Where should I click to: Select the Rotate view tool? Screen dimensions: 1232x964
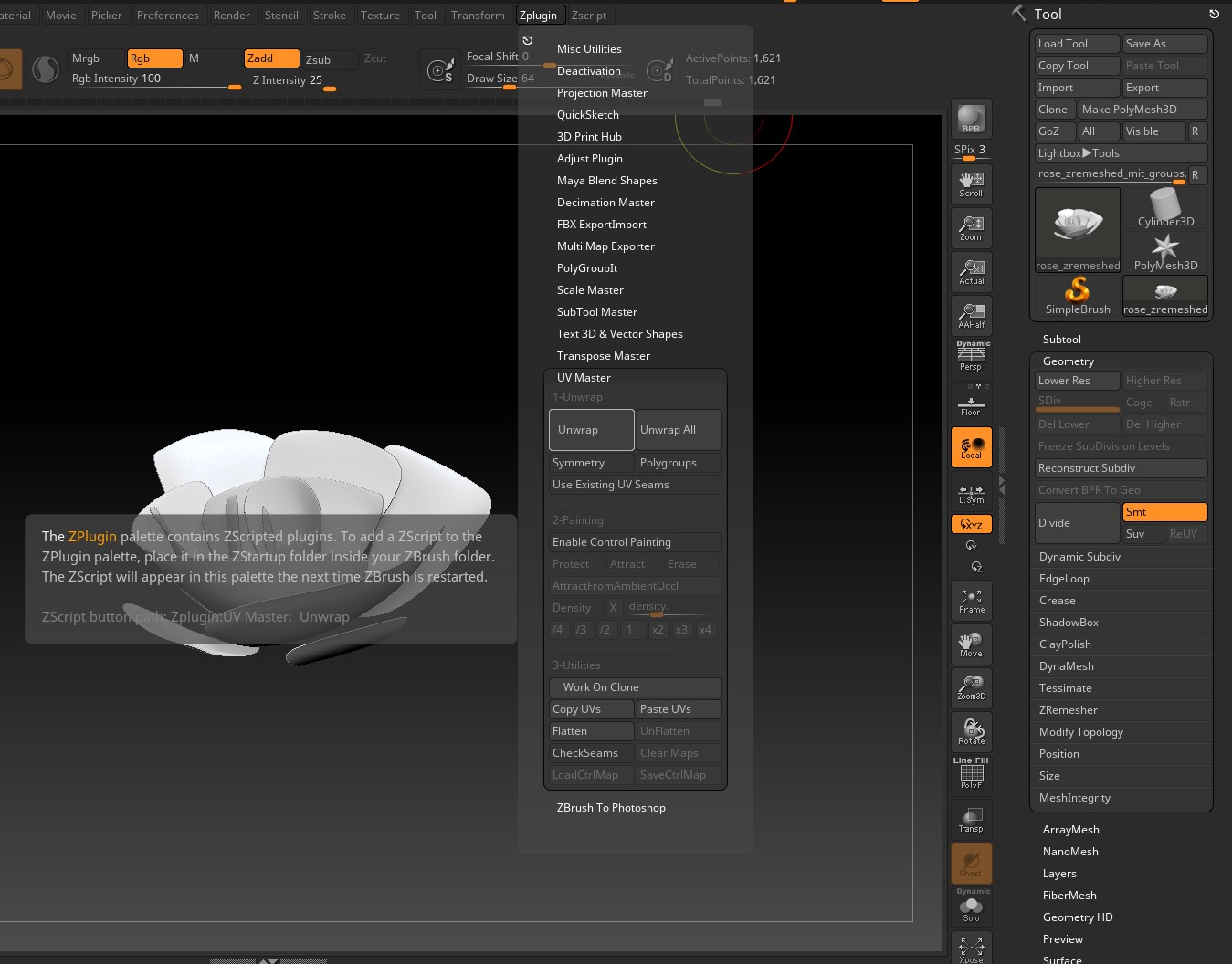pos(971,732)
